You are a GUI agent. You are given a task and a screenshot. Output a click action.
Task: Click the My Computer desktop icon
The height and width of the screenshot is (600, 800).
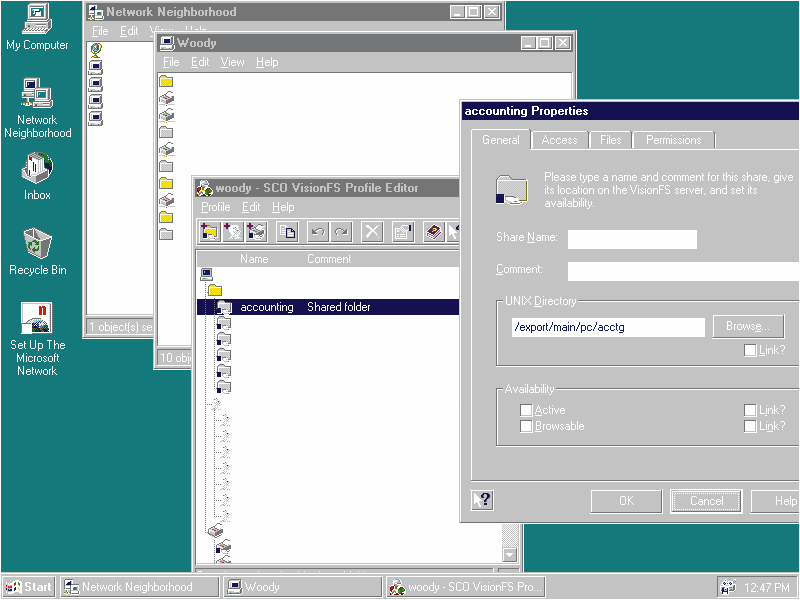[x=37, y=27]
